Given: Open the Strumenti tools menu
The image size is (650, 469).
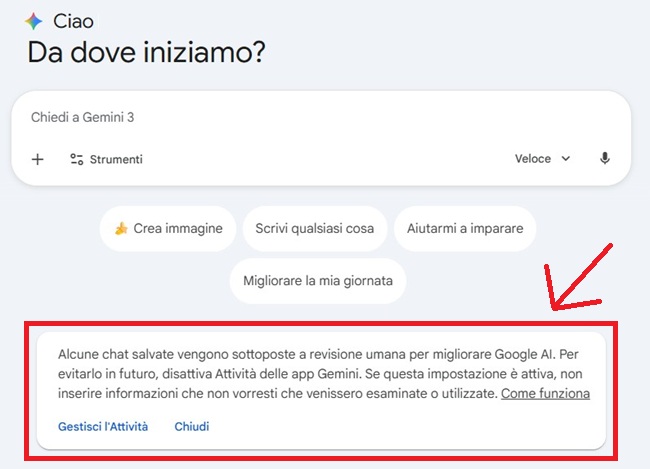Looking at the screenshot, I should pyautogui.click(x=106, y=159).
